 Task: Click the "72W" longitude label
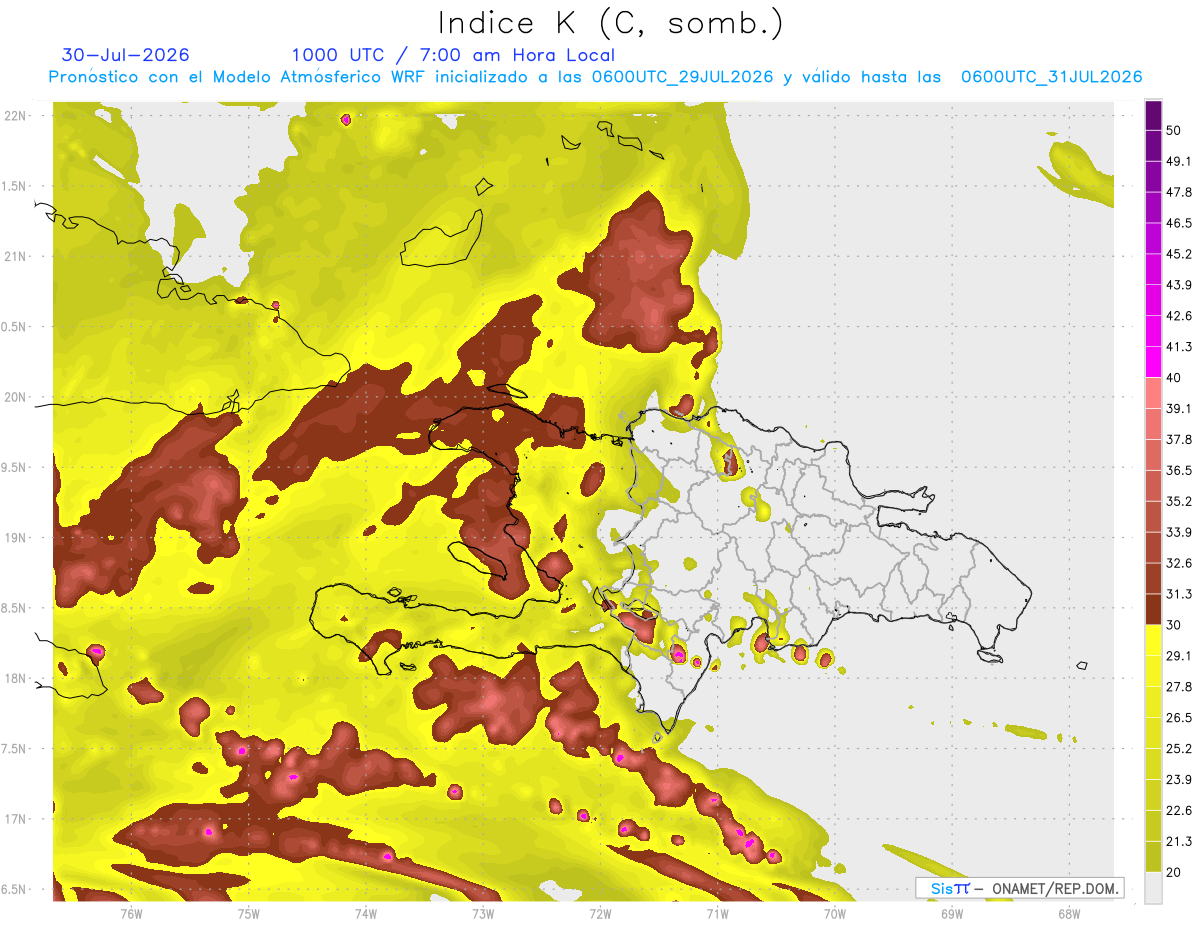[x=600, y=913]
